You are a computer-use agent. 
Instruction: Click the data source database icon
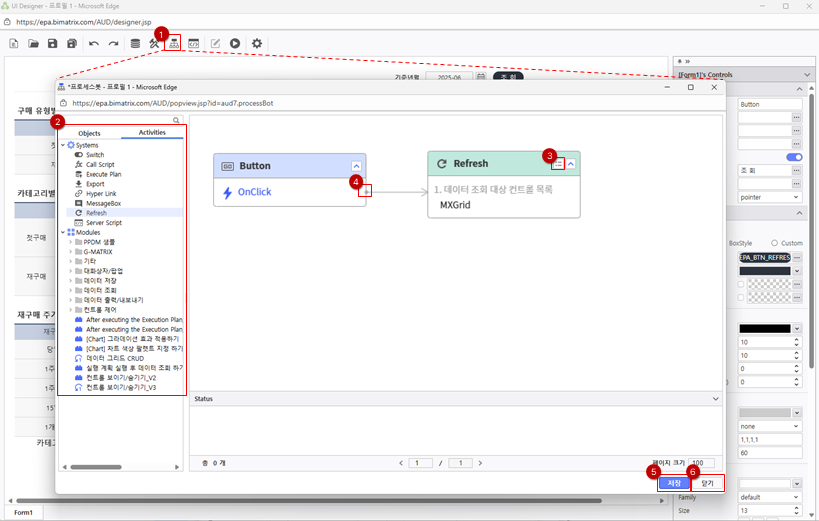coord(135,43)
